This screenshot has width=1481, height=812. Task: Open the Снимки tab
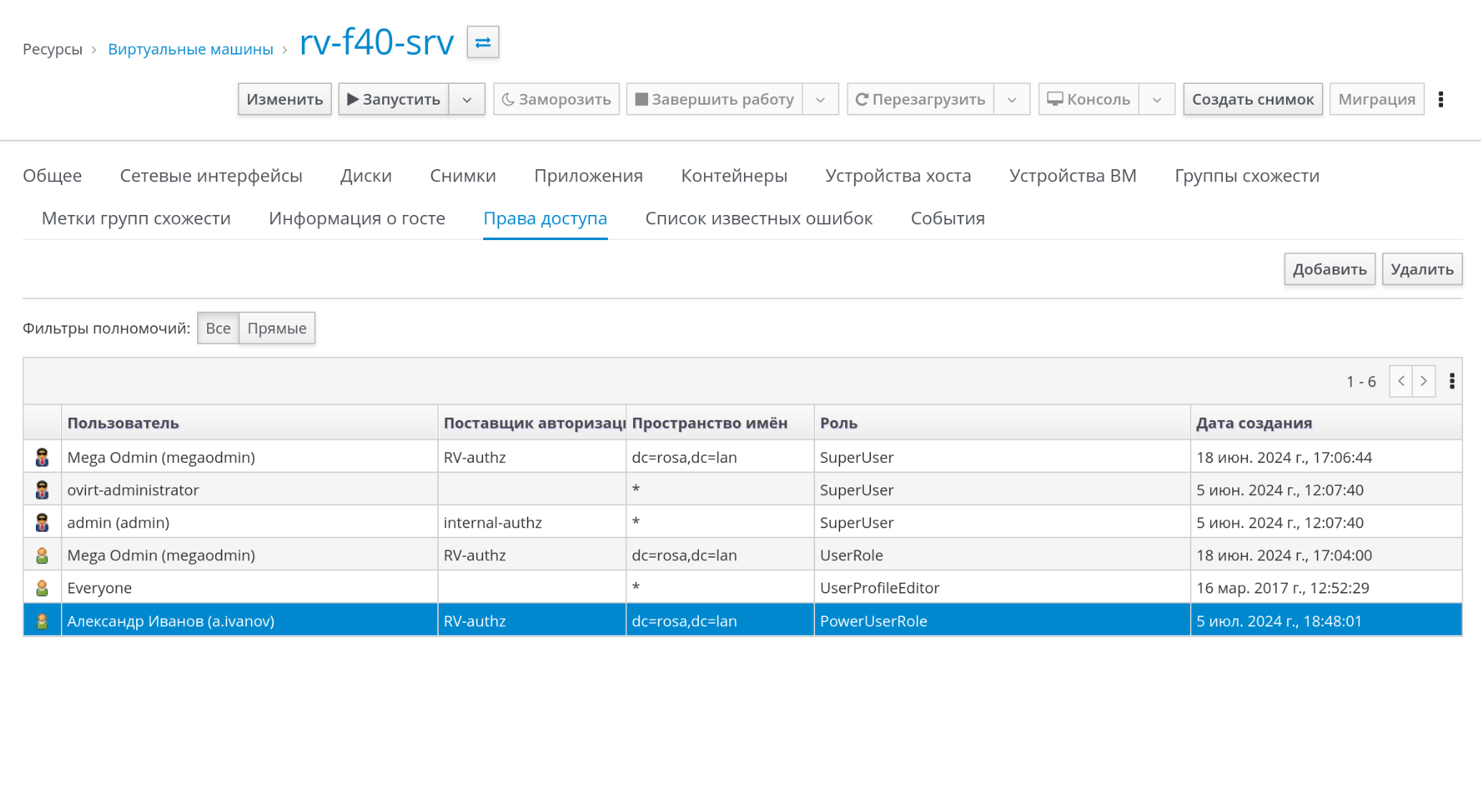tap(462, 176)
